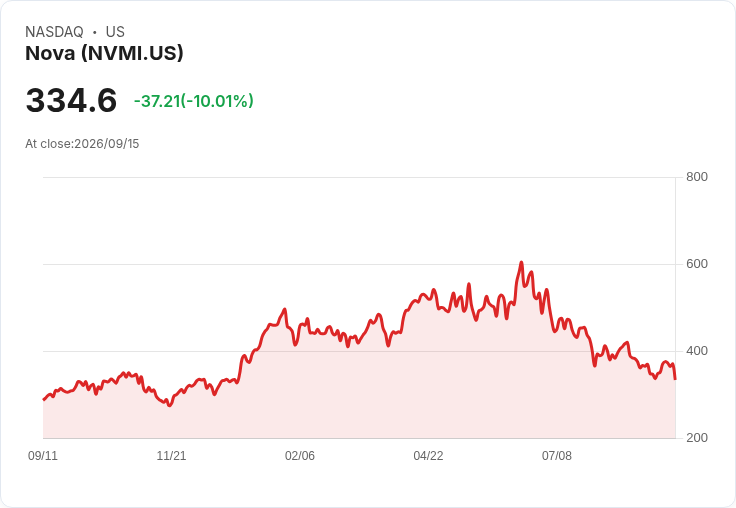Click the 800 price axis label
This screenshot has width=736, height=508.
(697, 177)
